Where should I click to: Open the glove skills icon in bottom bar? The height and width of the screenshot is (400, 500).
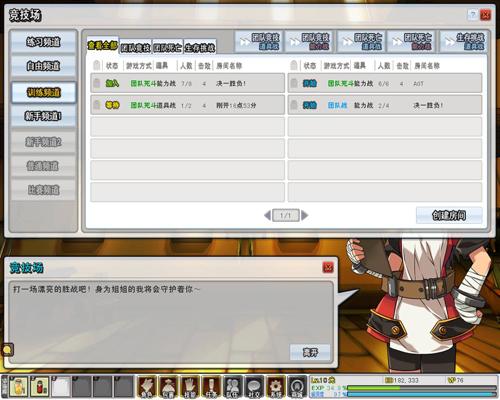point(189,387)
